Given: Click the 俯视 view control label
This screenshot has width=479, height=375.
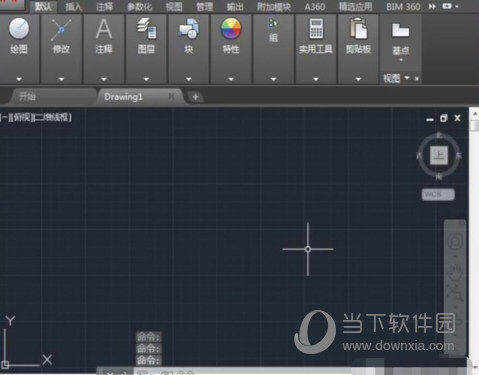Looking at the screenshot, I should click(x=22, y=117).
